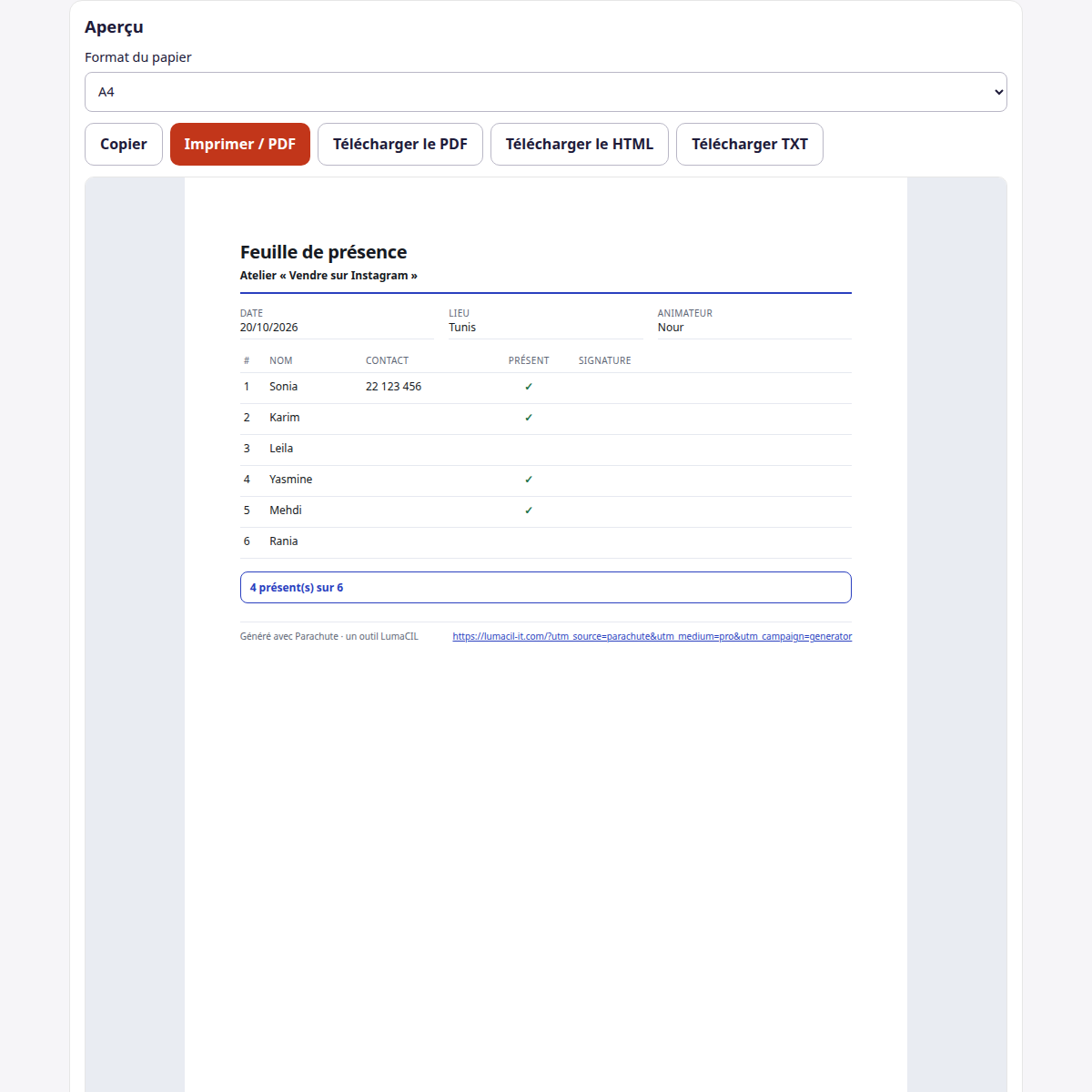Select the Leila attendance row

546,450
